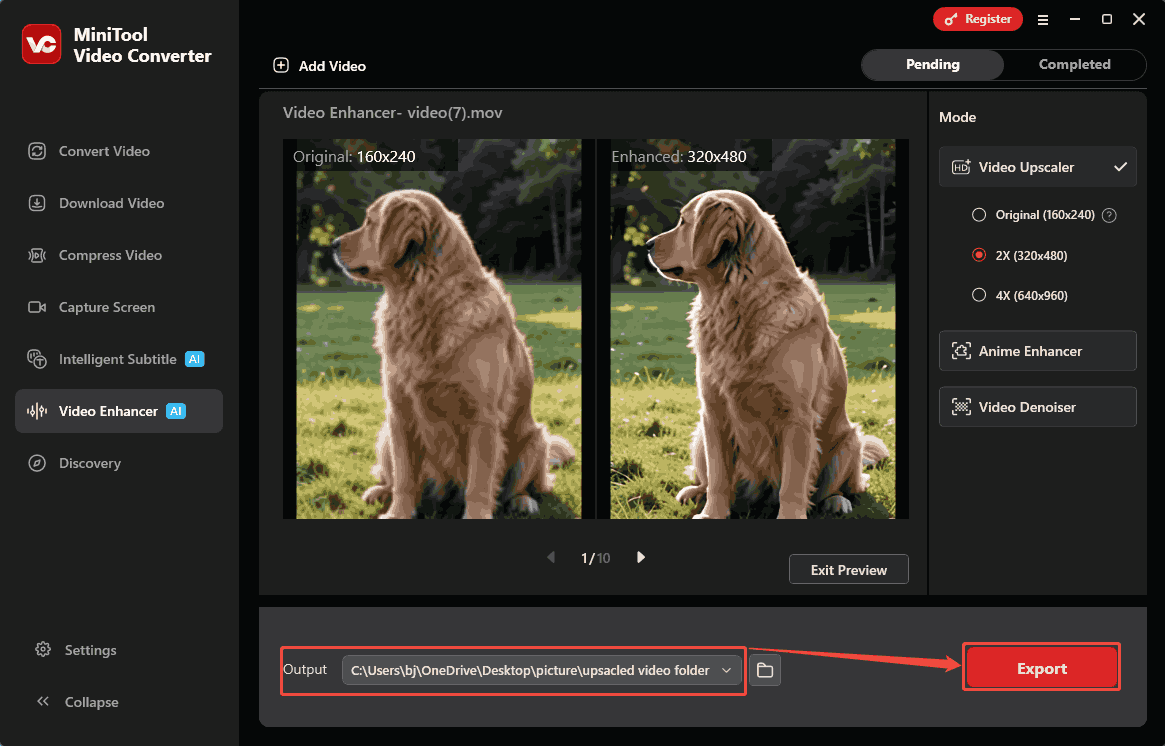Advance to the next preview frame
The image size is (1165, 746).
(641, 557)
